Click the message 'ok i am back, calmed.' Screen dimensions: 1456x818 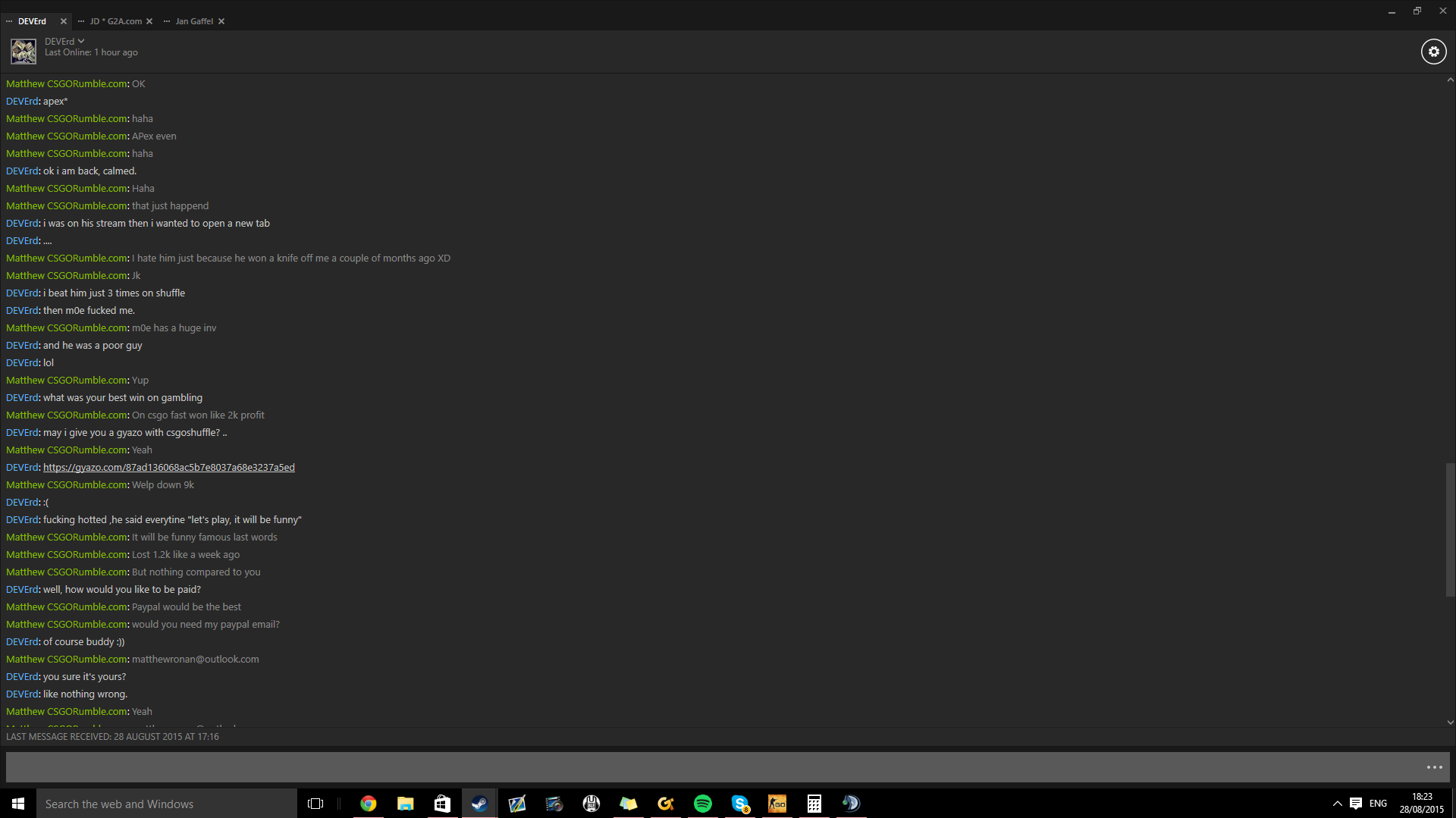click(89, 171)
